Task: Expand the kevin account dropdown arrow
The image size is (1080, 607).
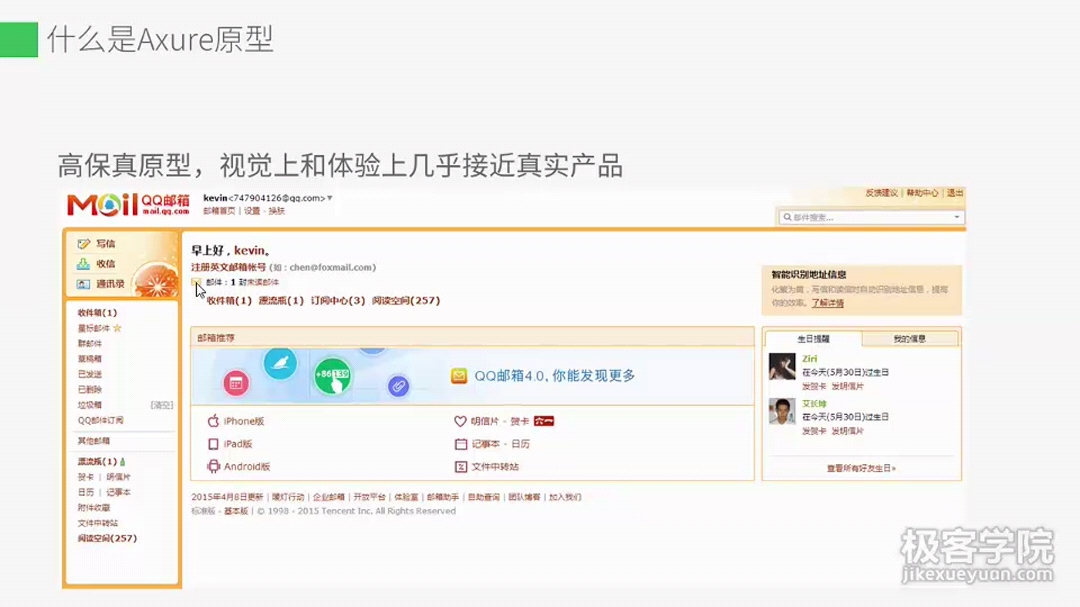Action: 330,198
